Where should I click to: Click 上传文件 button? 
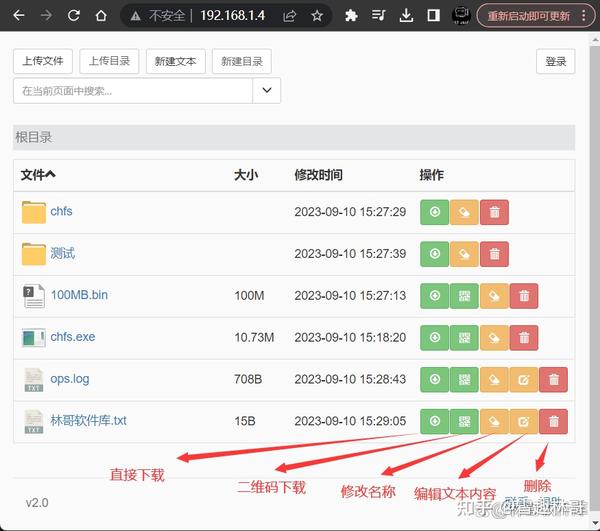pos(43,61)
